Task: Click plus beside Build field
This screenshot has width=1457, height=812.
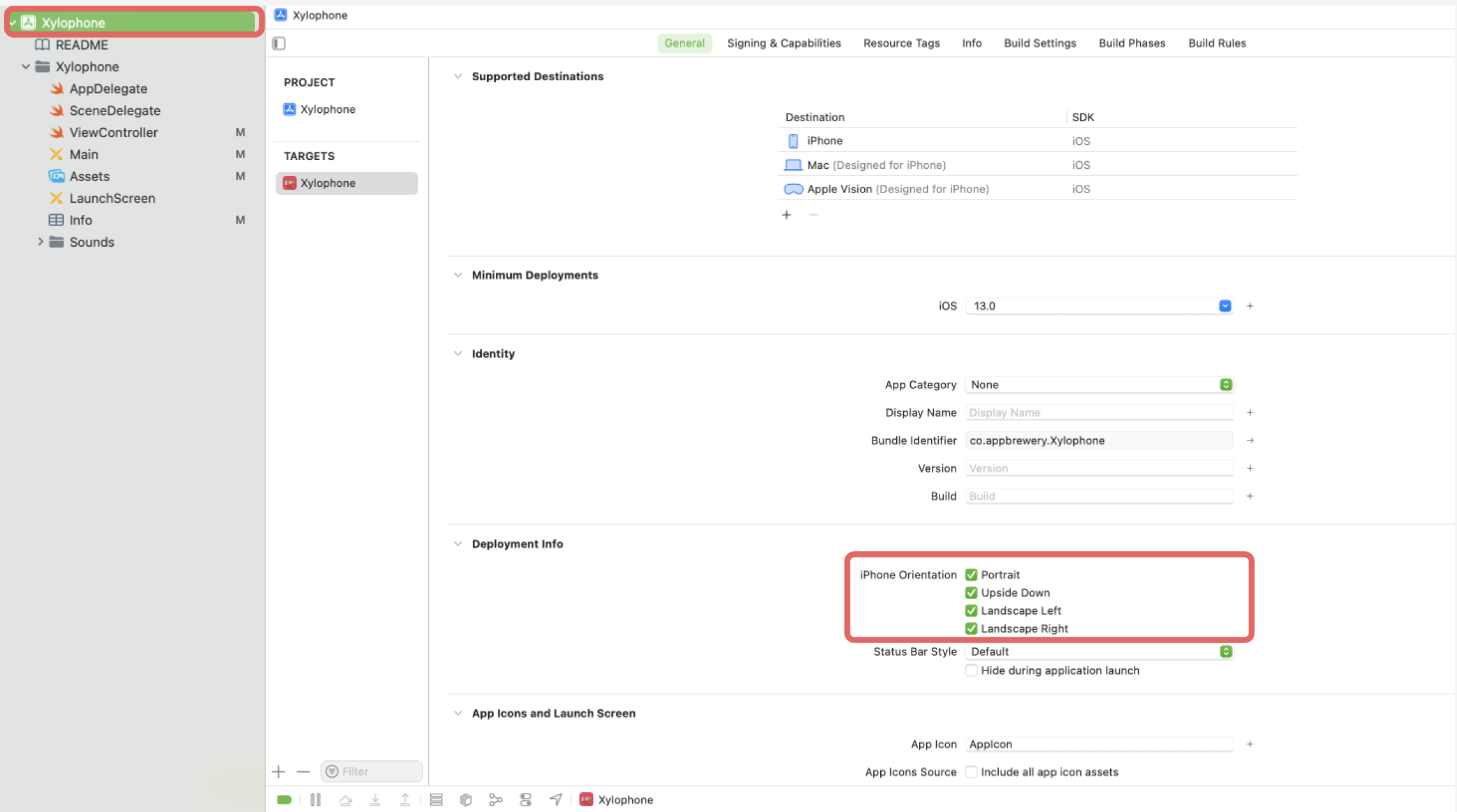Action: coord(1250,496)
